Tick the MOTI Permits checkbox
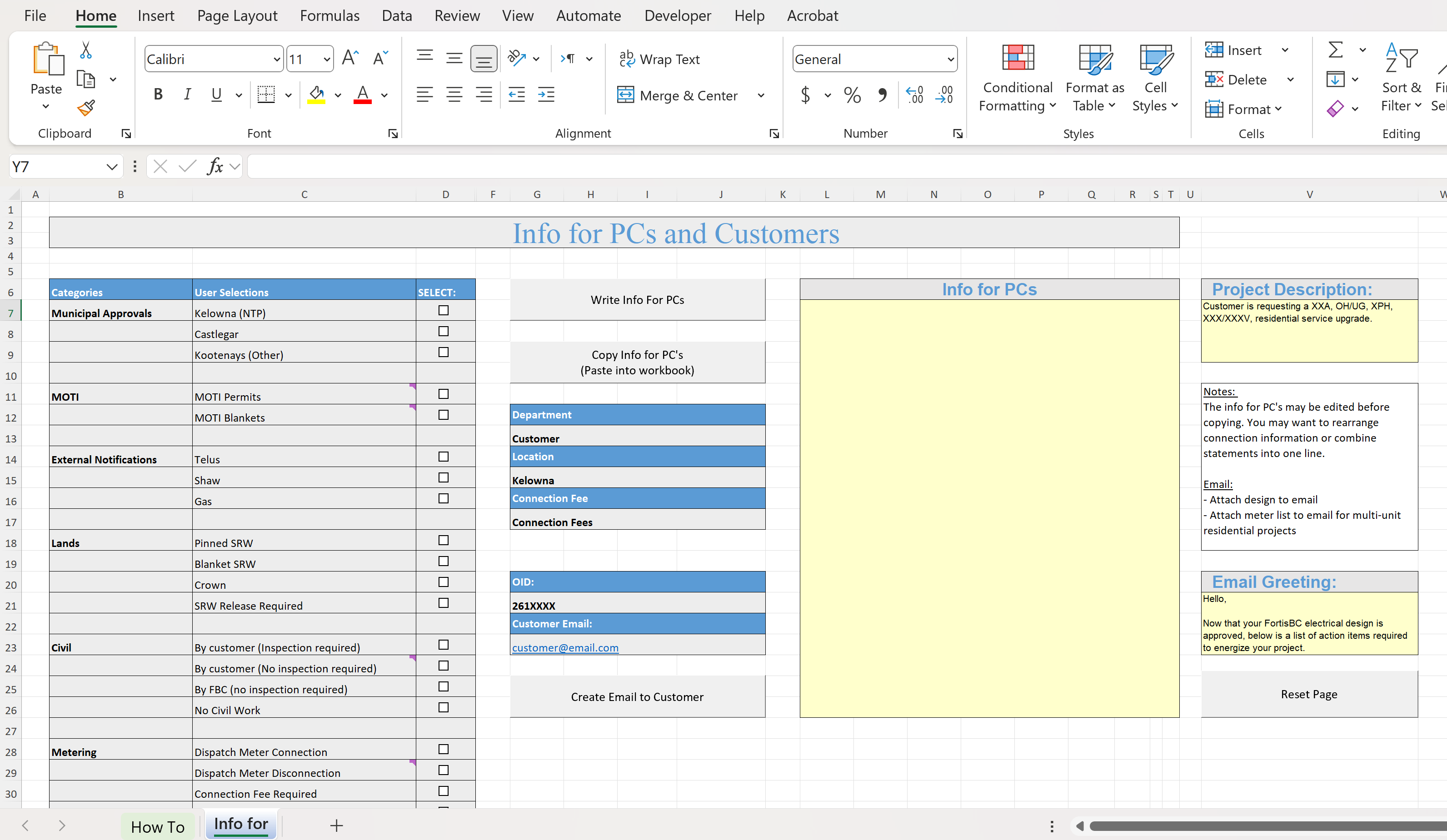Viewport: 1447px width, 840px height. 443,394
